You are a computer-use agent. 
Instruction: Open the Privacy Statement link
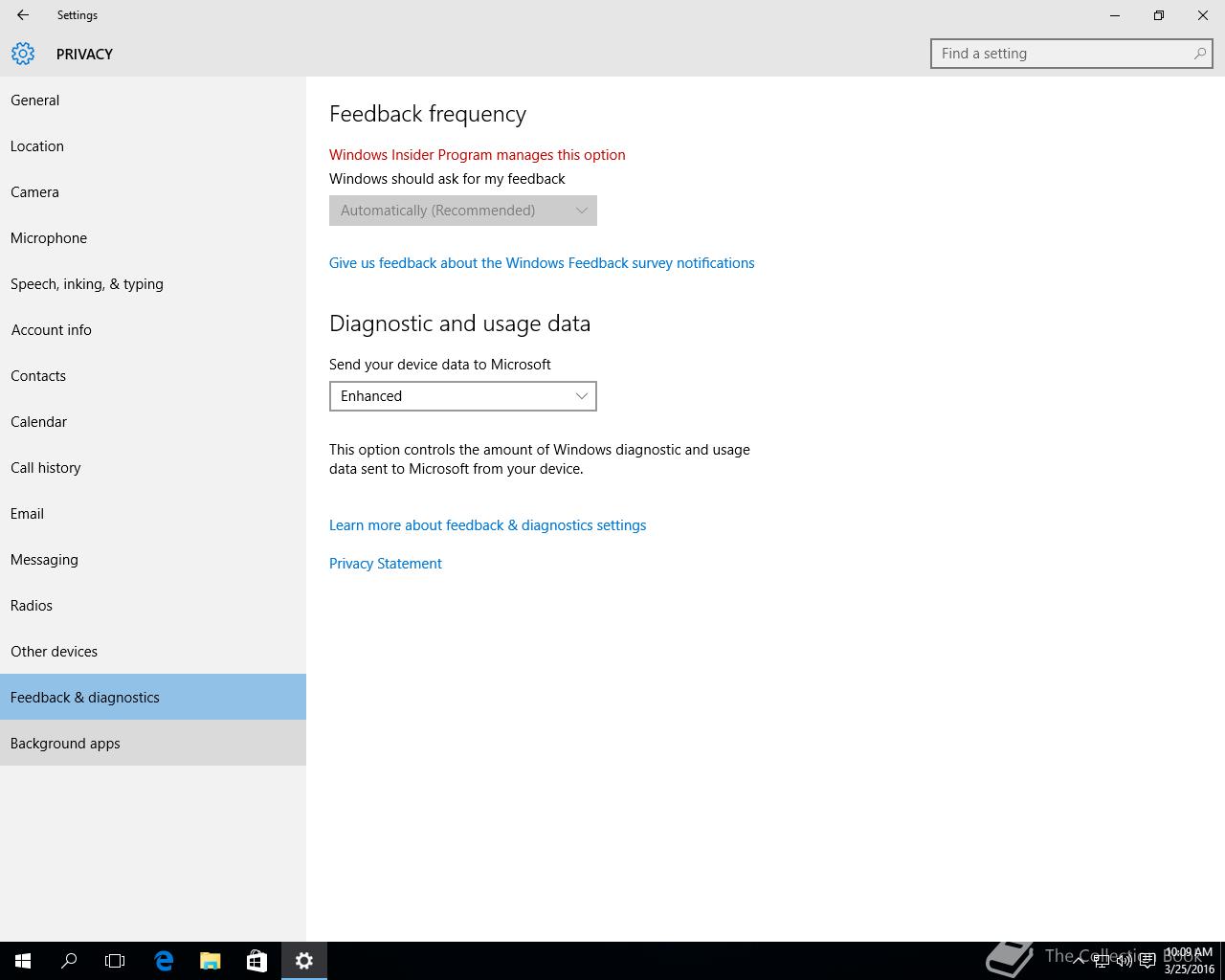pos(386,564)
